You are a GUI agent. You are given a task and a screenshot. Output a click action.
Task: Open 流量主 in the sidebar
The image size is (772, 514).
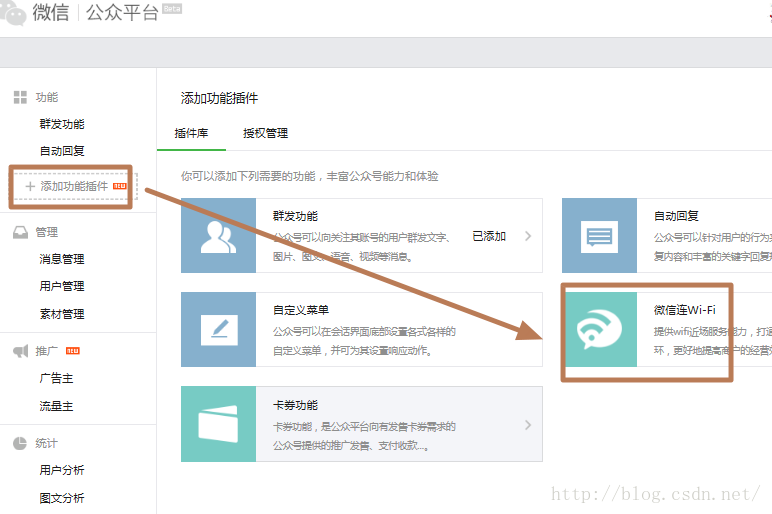[x=56, y=406]
